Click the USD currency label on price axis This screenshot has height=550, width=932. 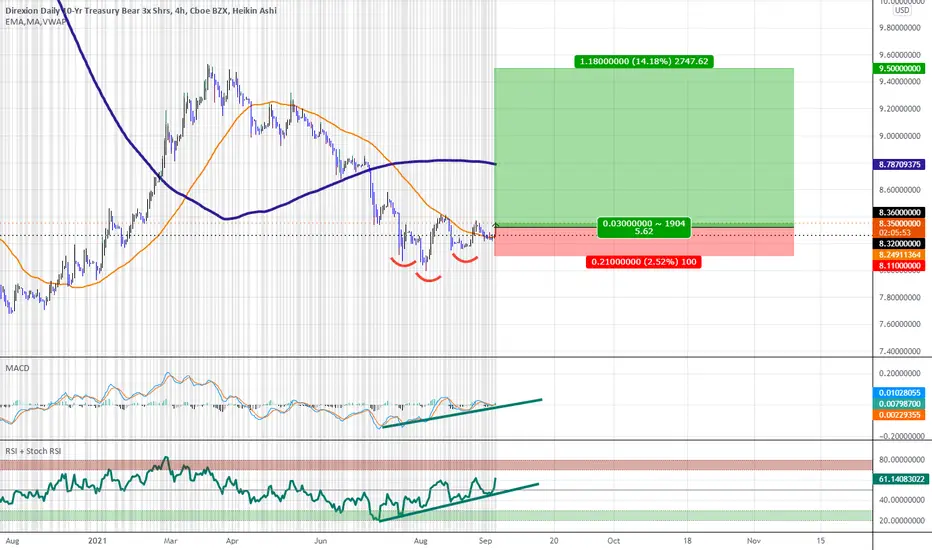click(902, 10)
